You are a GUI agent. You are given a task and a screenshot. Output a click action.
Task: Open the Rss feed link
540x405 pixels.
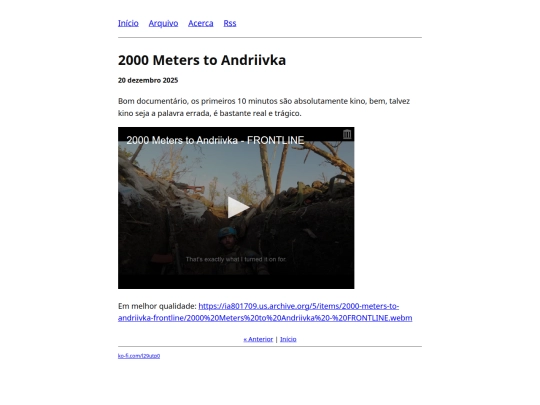click(x=230, y=23)
